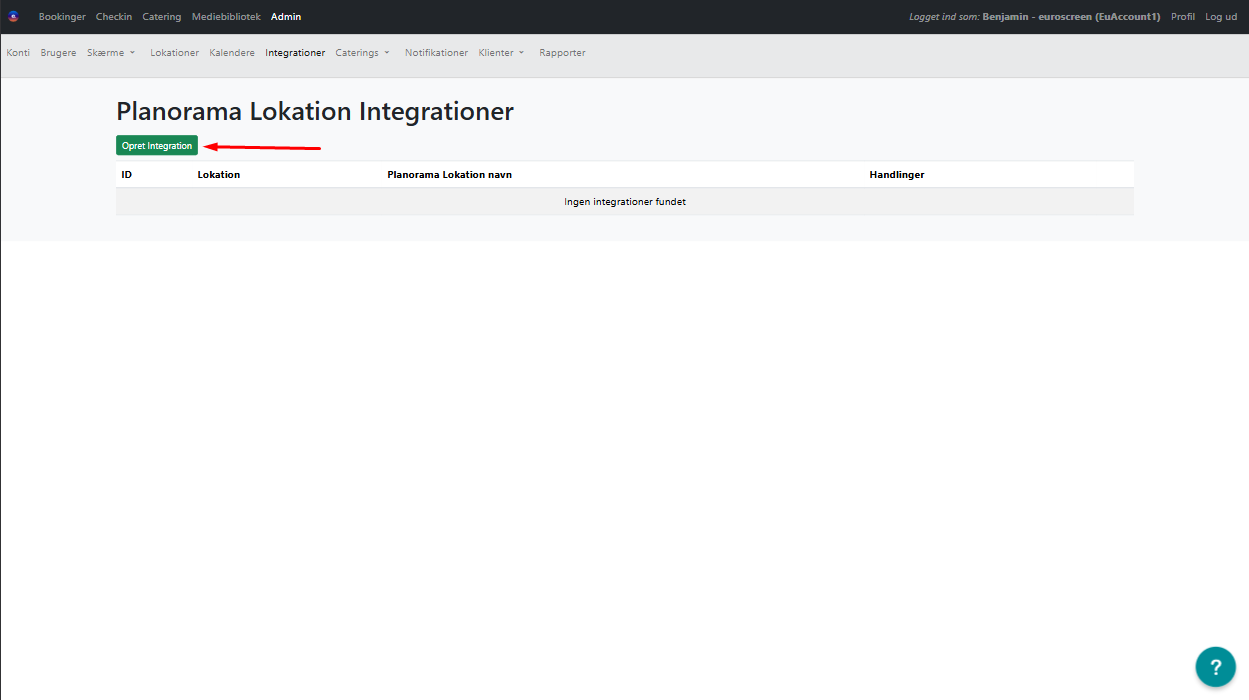The height and width of the screenshot is (700, 1249).
Task: Expand the Skærme dropdown menu
Action: [x=111, y=53]
